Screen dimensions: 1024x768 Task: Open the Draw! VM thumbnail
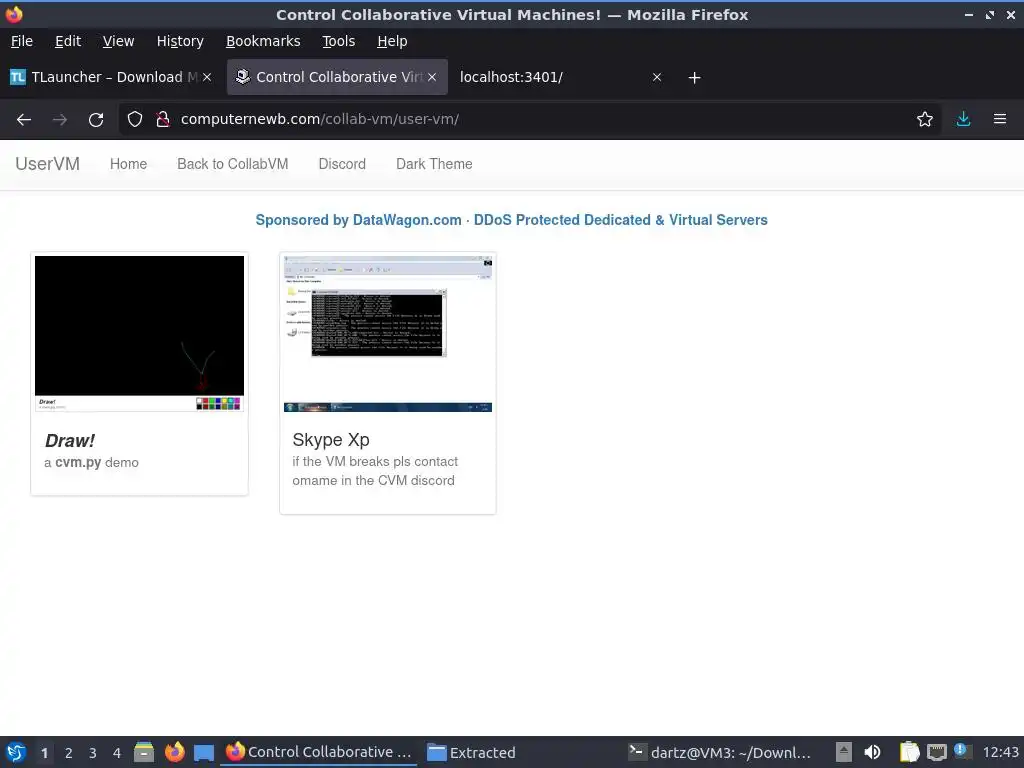point(139,333)
